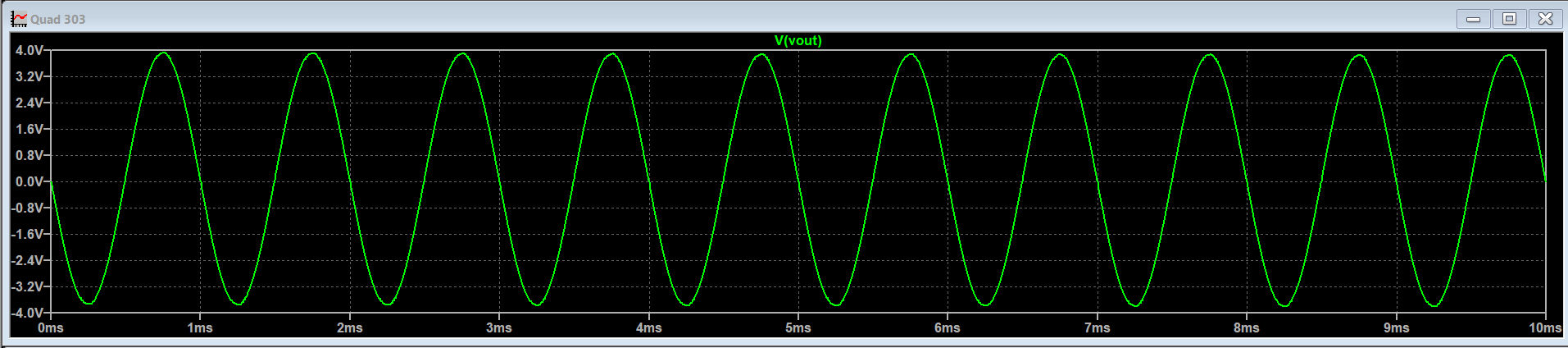Click the 1.6V y-axis label

click(x=29, y=129)
